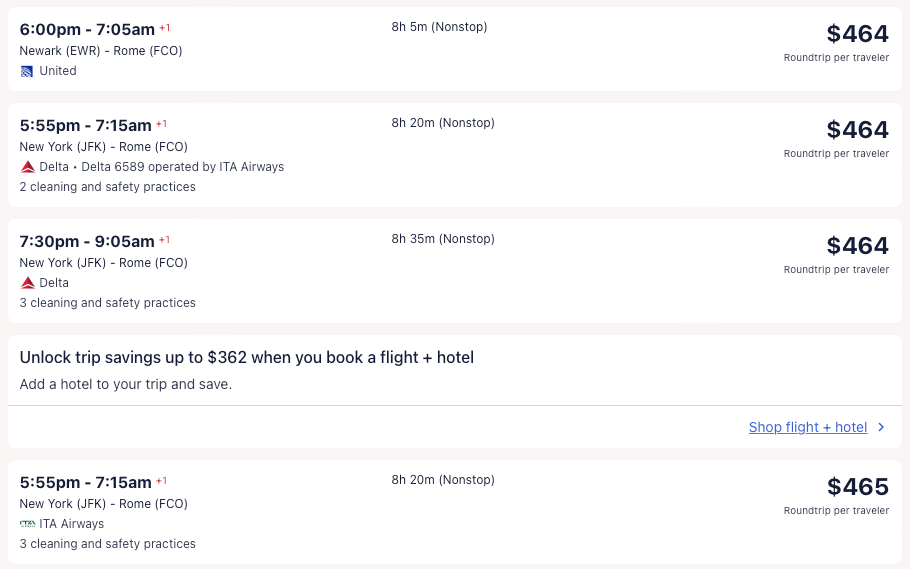
Task: Select the 7:30pm - 9:05am flight time
Action: click(x=87, y=241)
